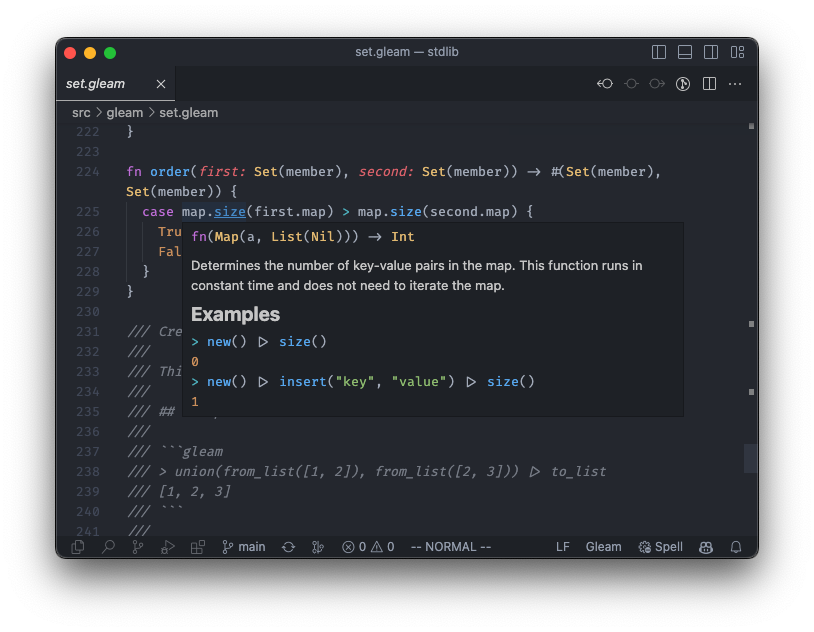
Task: Open the errors count indicator in status bar
Action: [x=354, y=547]
